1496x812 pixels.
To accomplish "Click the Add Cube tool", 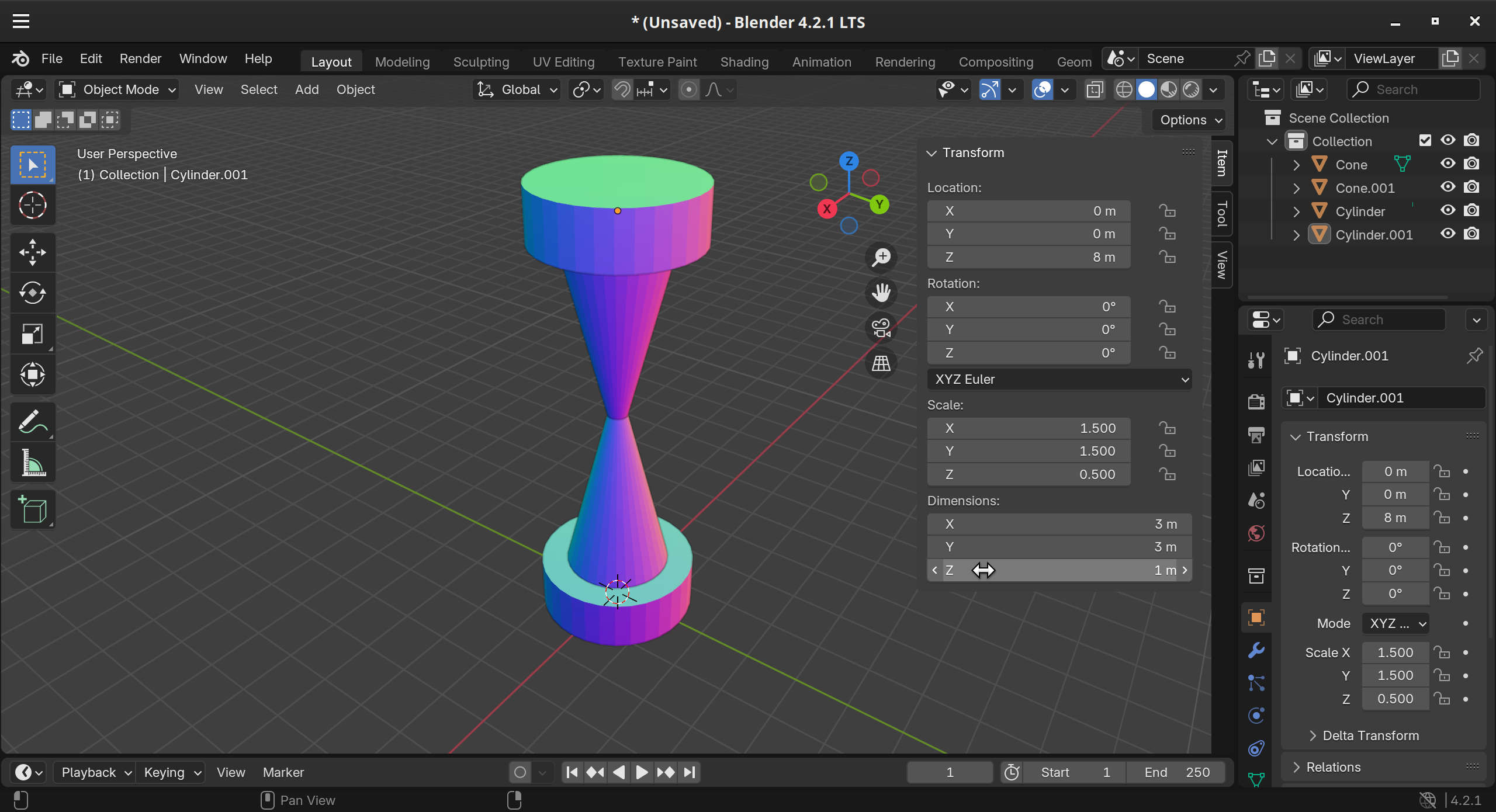I will 32,509.
